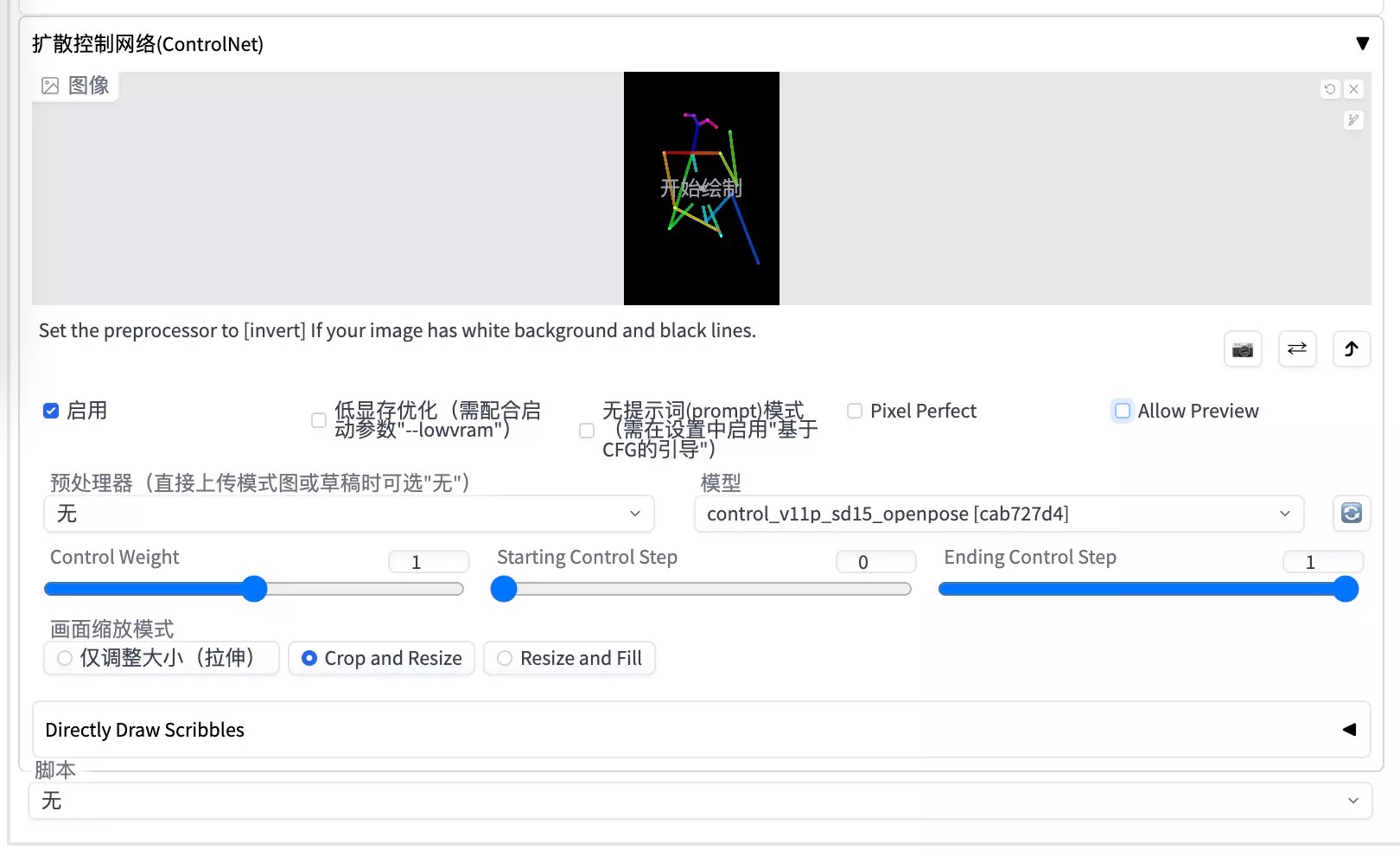This screenshot has width=1400, height=856.
Task: Collapse the ControlNet panel triangle
Action: point(1363,42)
